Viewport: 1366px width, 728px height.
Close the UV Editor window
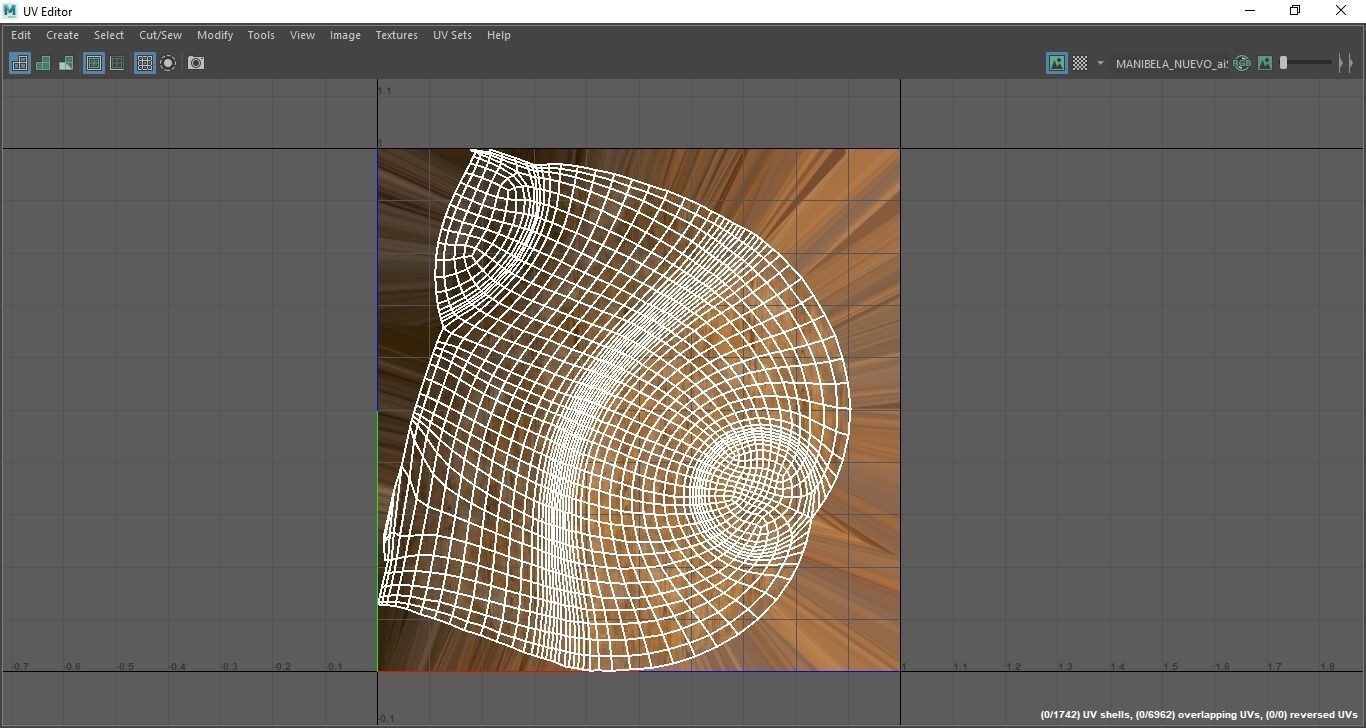(1341, 11)
